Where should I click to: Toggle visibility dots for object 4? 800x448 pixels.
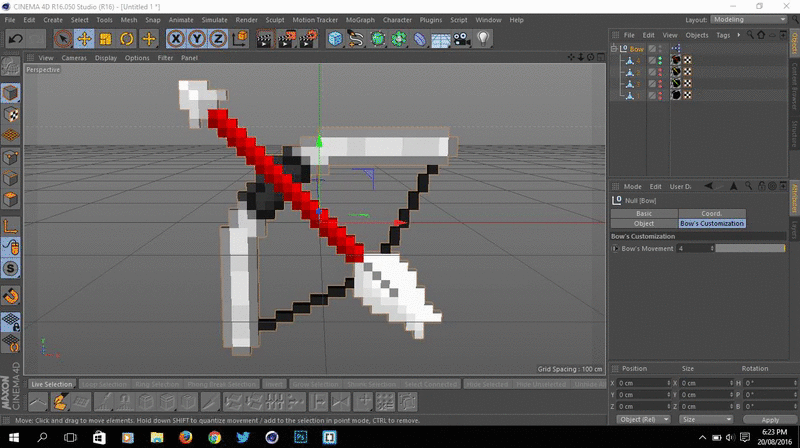click(660, 60)
